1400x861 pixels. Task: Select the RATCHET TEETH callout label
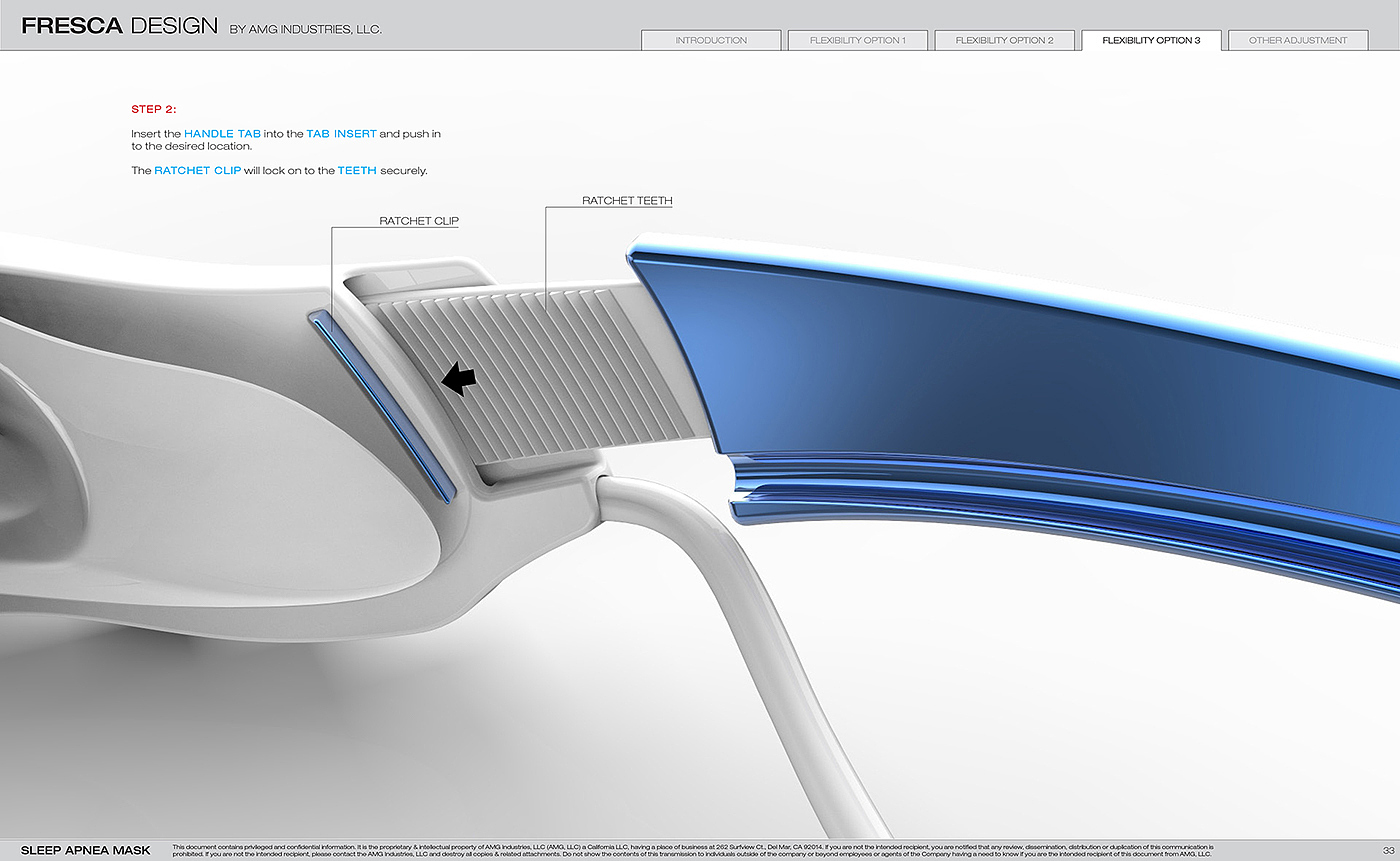tap(627, 201)
